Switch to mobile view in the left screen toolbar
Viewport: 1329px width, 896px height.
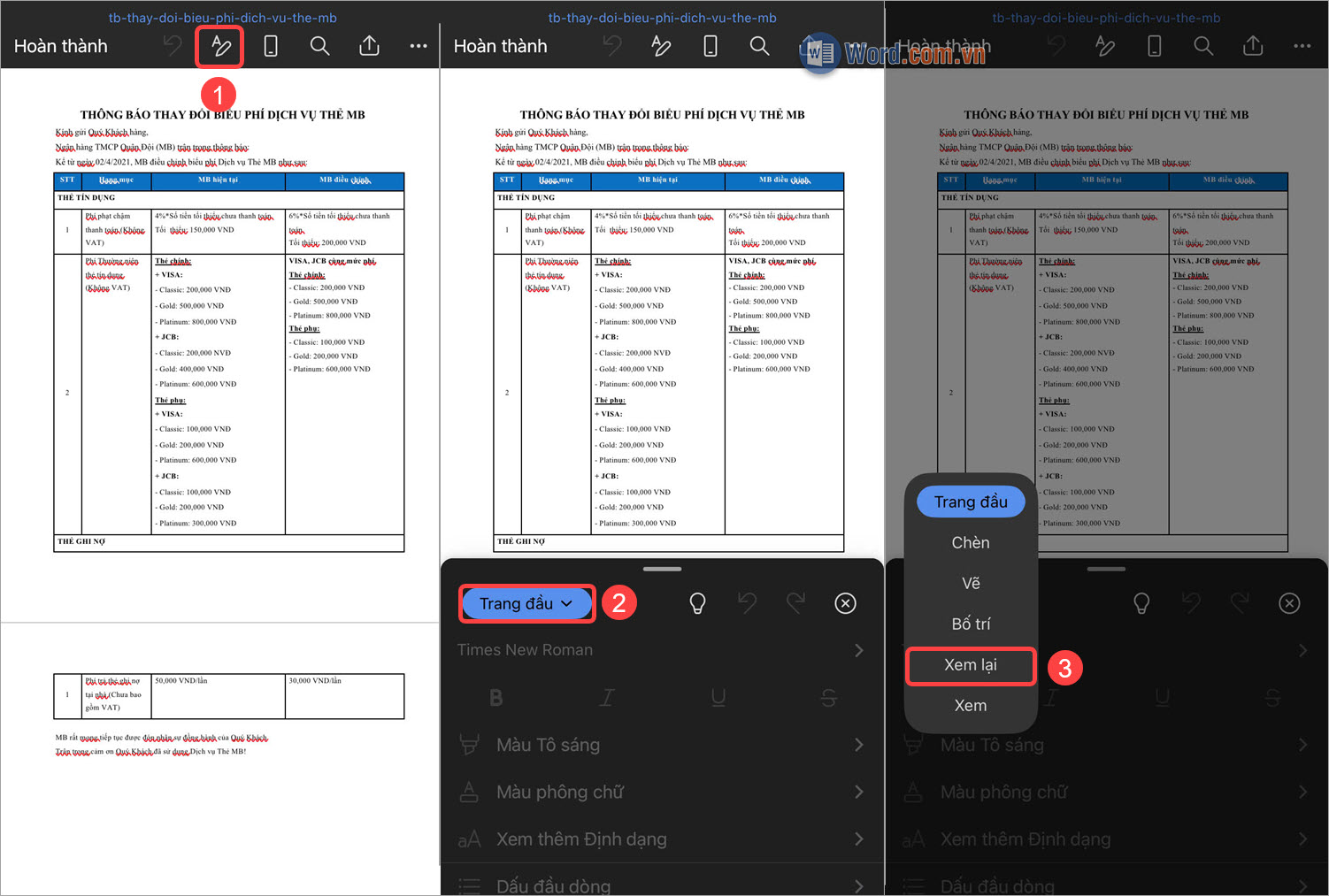271,46
